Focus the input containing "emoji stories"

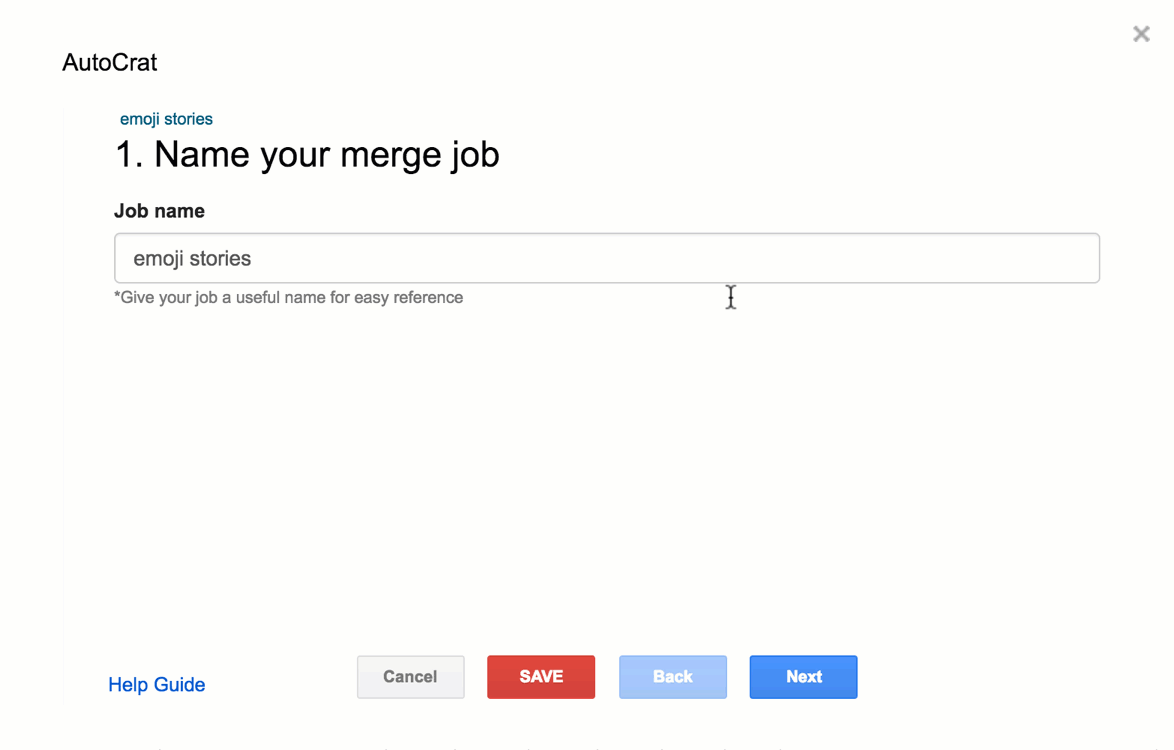(x=606, y=258)
